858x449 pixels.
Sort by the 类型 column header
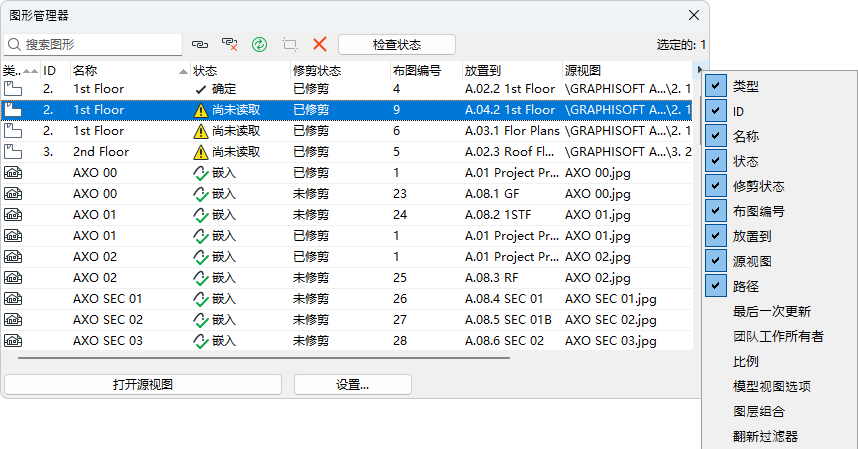click(x=12, y=71)
